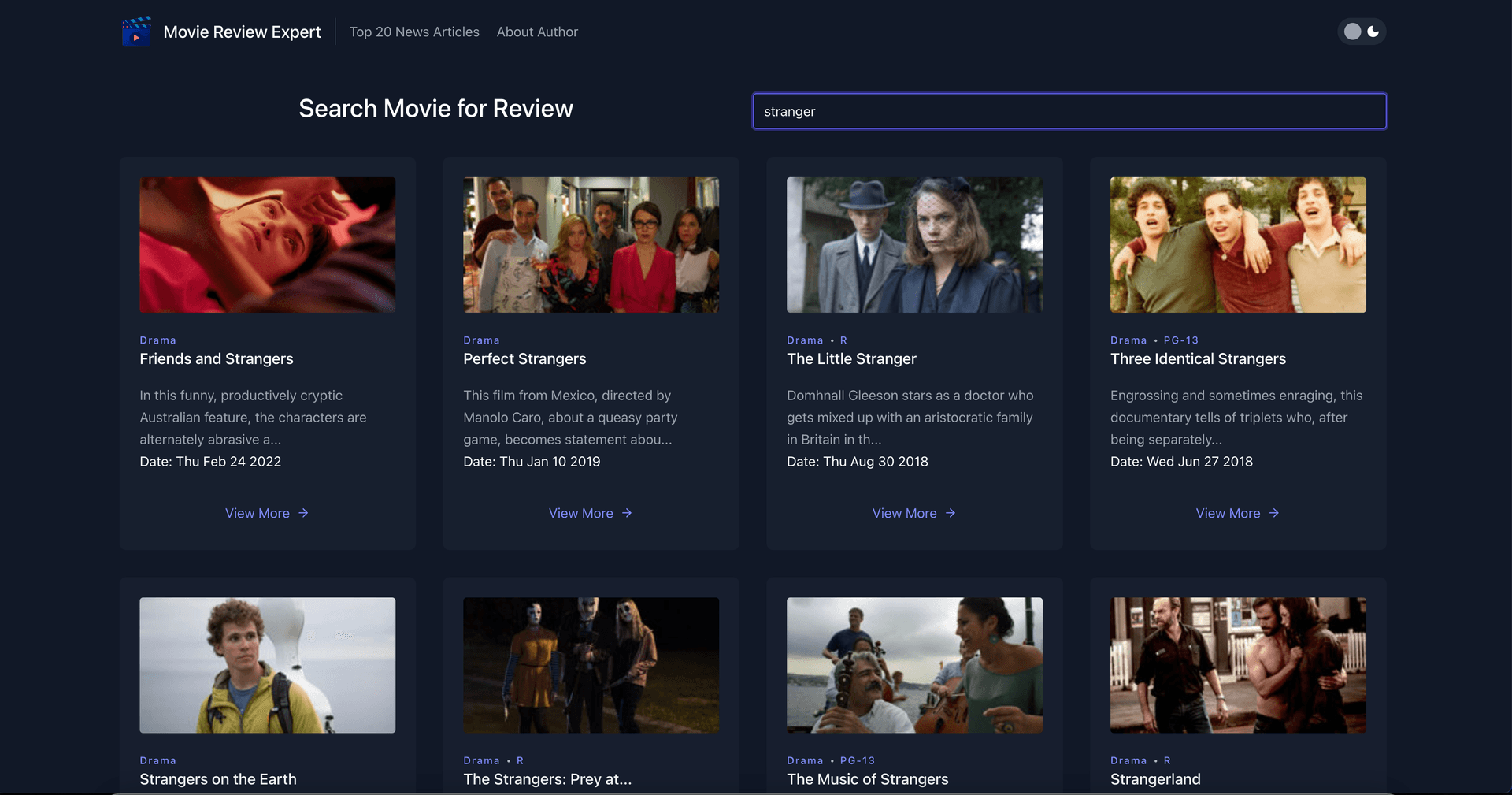1512x795 pixels.
Task: Click Drama • R label above Strangerland
Action: (x=1140, y=760)
